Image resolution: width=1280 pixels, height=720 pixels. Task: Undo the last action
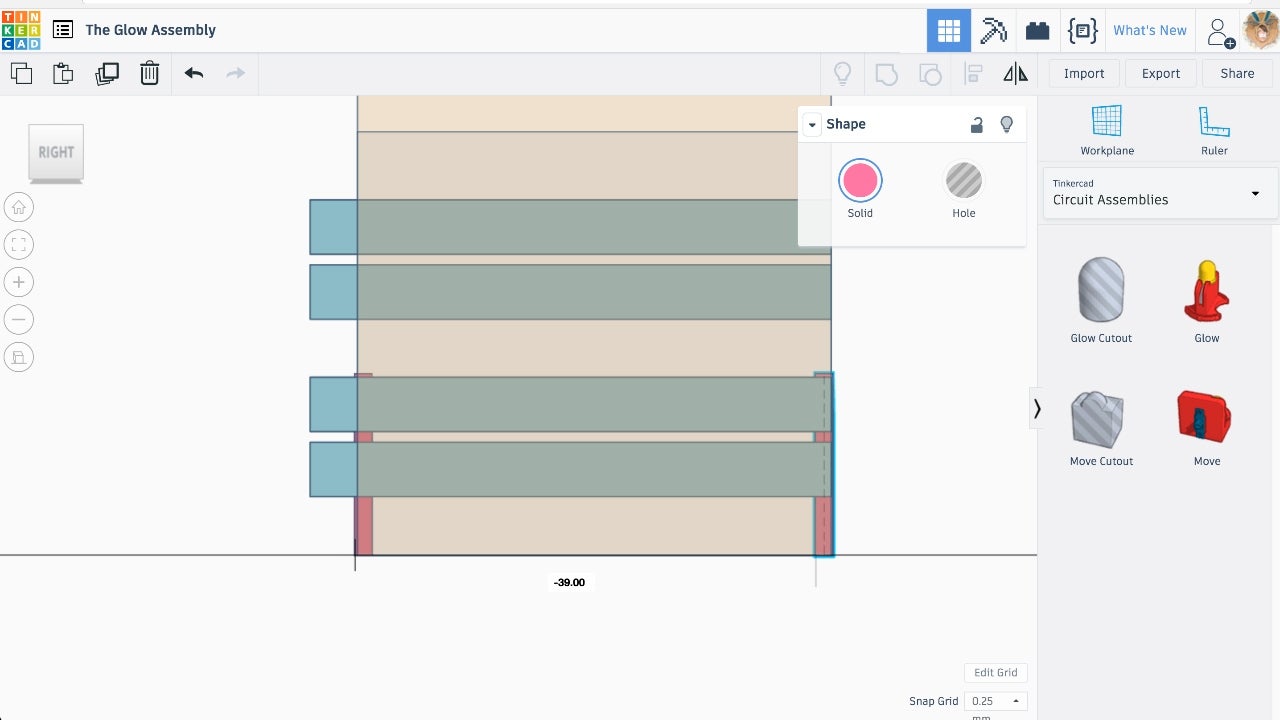coord(194,73)
